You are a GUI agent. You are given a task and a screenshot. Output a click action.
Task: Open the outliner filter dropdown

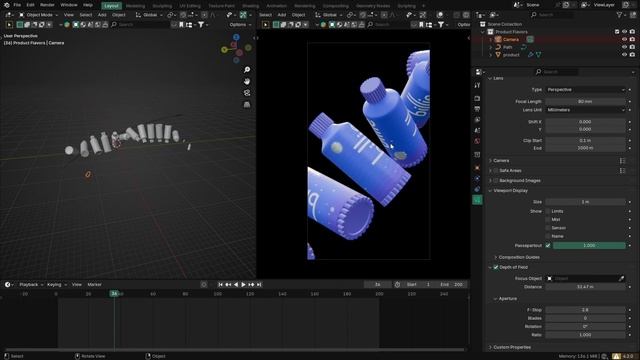click(621, 15)
